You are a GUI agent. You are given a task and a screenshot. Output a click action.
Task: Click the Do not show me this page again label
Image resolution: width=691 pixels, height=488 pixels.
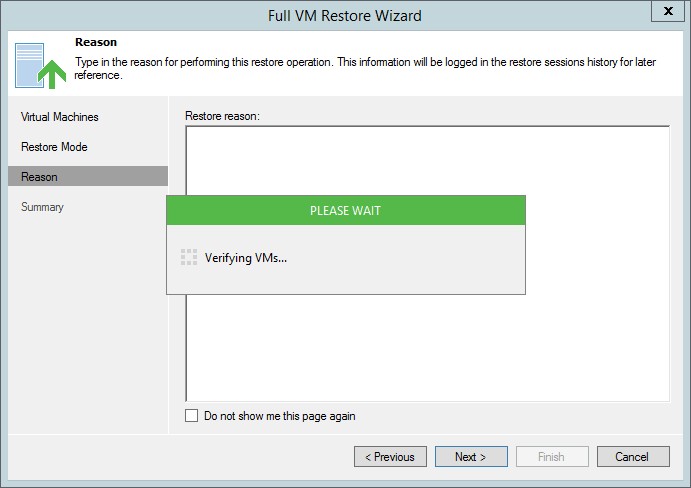click(280, 416)
